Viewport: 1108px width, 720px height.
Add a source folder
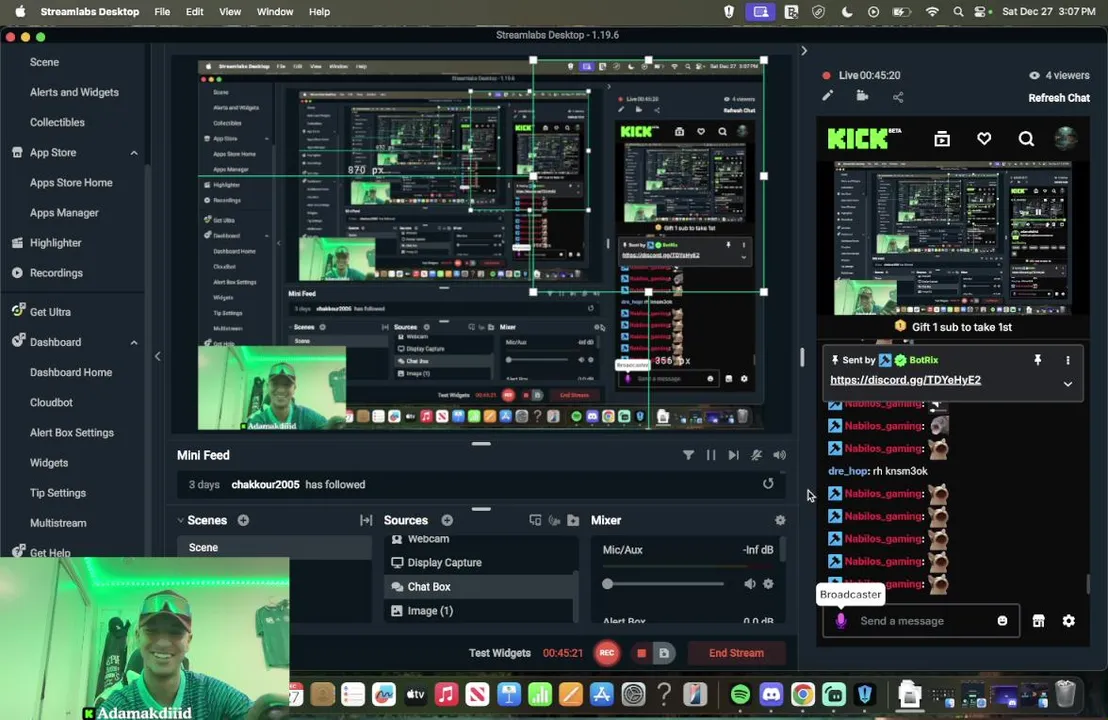tap(573, 520)
